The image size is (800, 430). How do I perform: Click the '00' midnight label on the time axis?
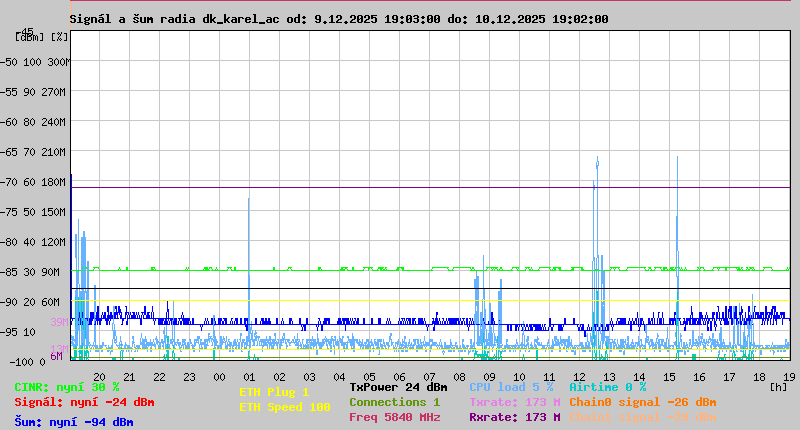pyautogui.click(x=219, y=377)
